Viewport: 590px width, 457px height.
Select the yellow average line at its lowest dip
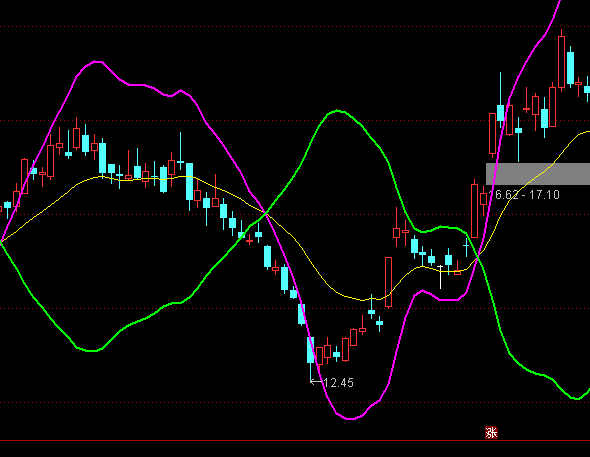pos(363,300)
